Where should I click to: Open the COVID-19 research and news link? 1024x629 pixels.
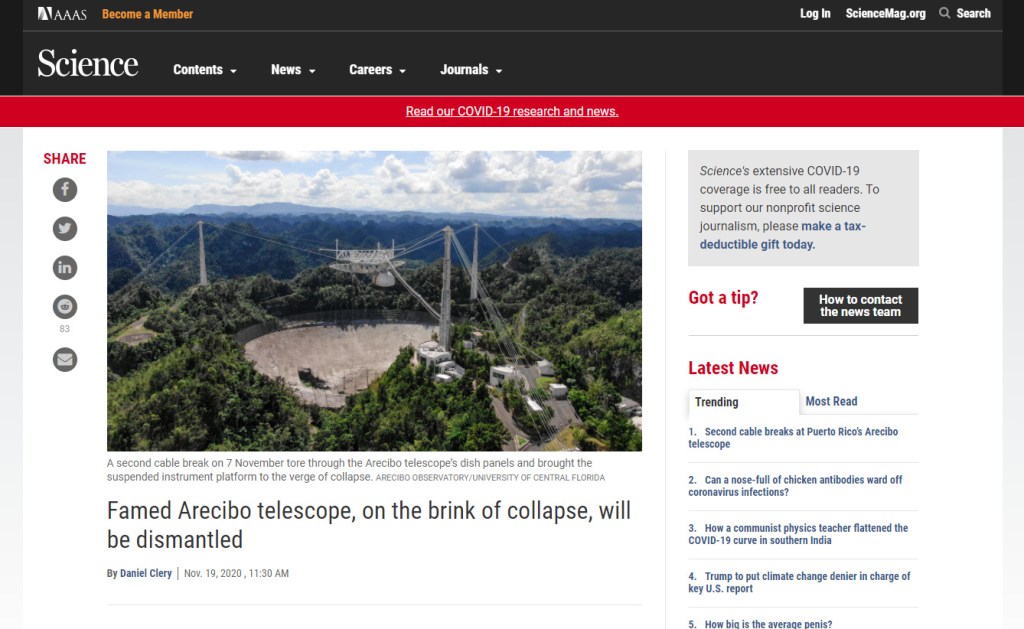click(x=512, y=111)
